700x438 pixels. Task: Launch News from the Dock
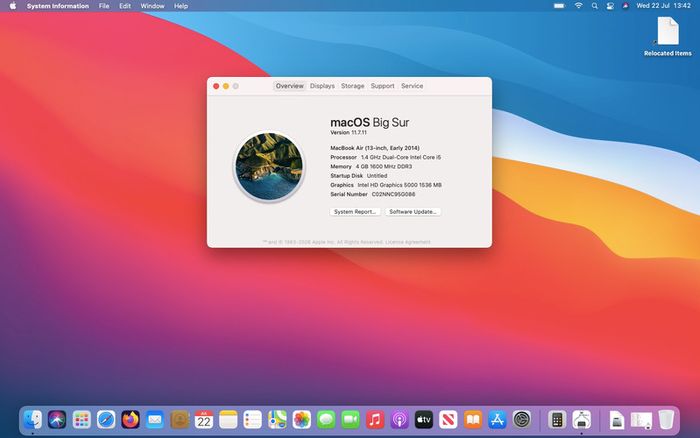(448, 420)
